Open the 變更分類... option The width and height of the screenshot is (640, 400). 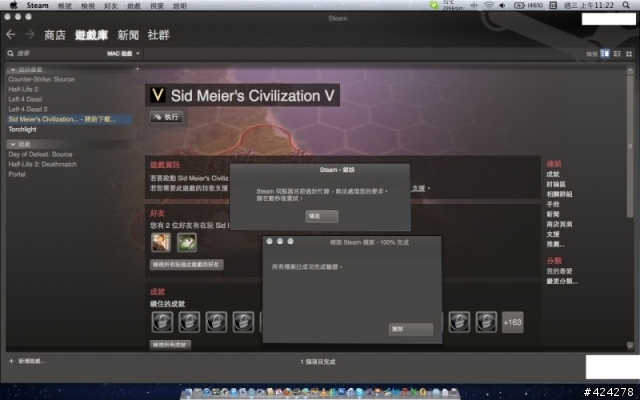click(x=562, y=281)
